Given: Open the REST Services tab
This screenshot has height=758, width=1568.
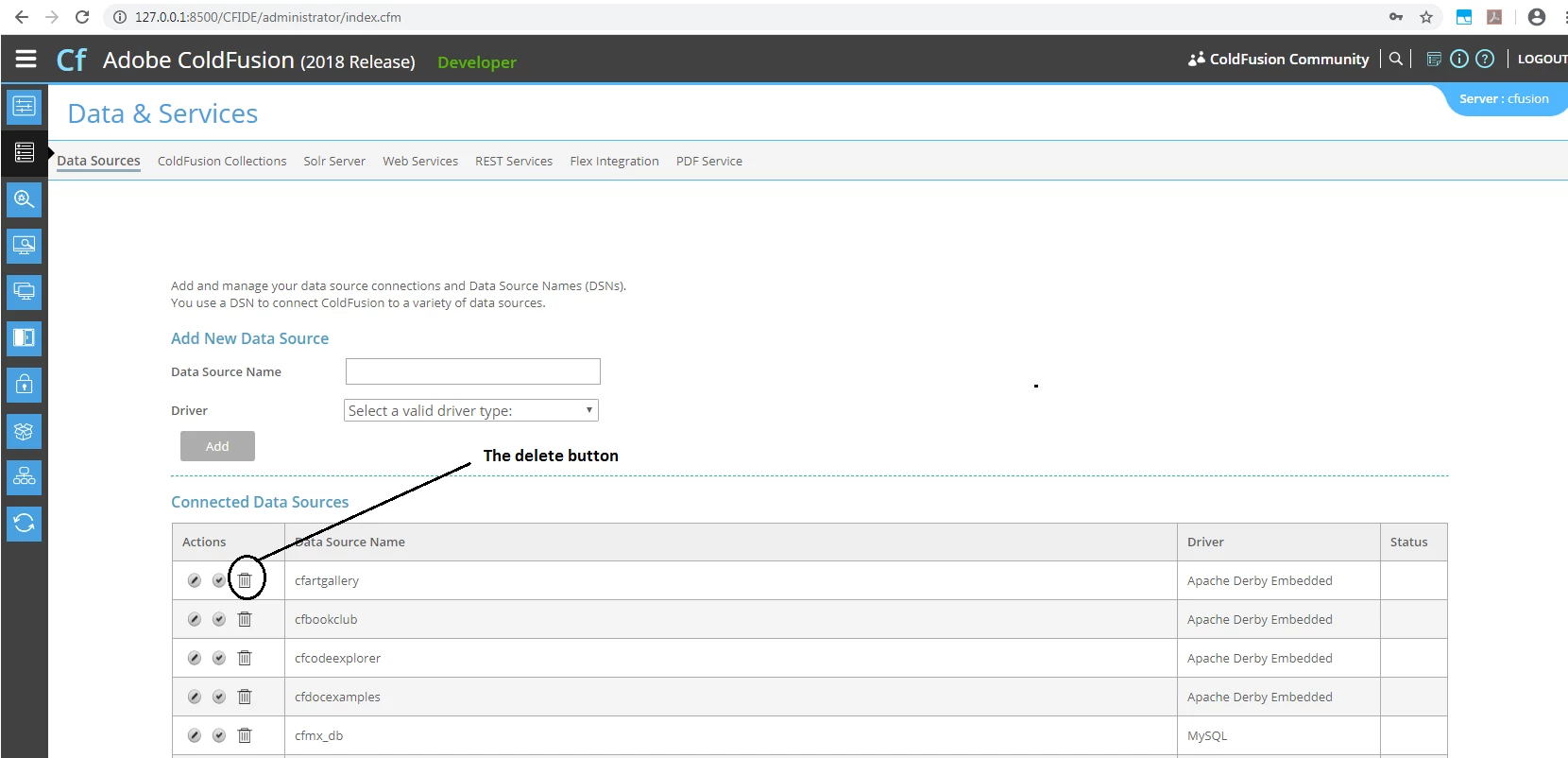Looking at the screenshot, I should [x=514, y=161].
